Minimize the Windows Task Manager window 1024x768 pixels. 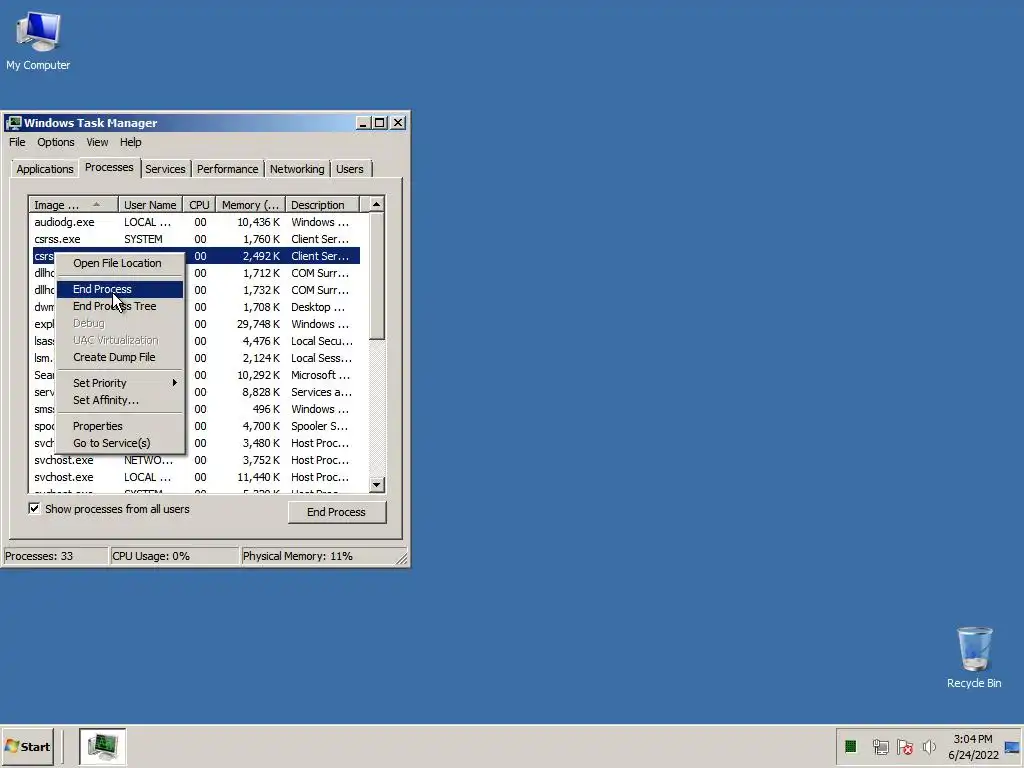(363, 123)
